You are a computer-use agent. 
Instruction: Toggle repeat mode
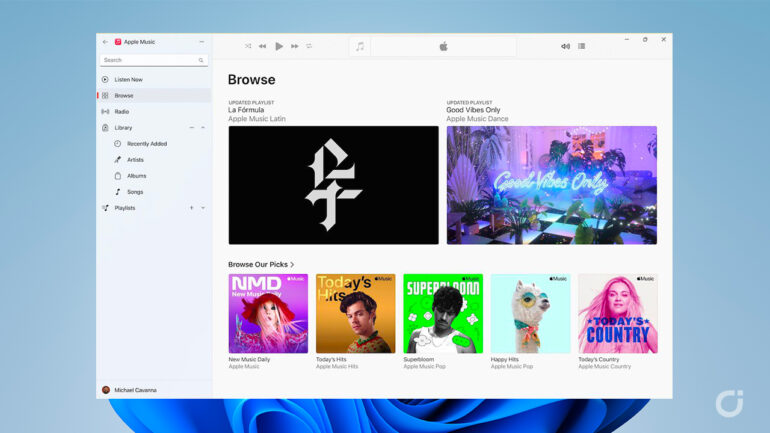point(309,46)
